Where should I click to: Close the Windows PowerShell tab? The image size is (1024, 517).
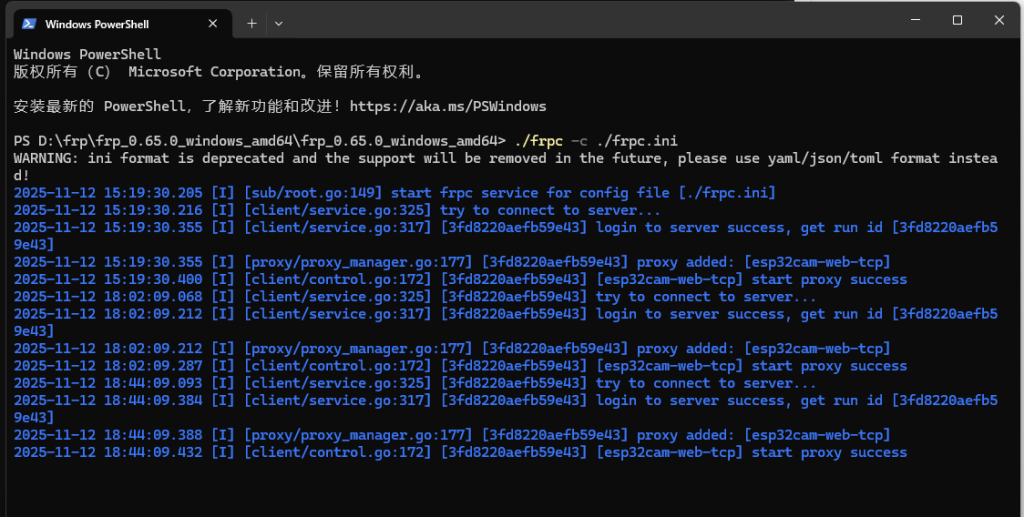point(212,24)
